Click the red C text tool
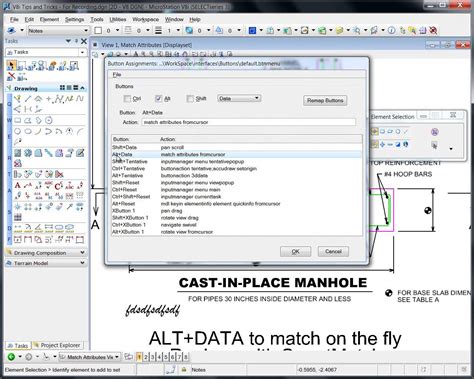The height and width of the screenshot is (379, 474). click(59, 185)
